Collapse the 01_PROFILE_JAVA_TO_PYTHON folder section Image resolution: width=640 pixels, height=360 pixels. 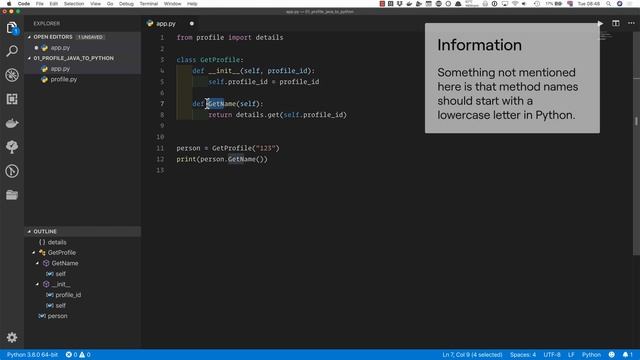point(29,58)
